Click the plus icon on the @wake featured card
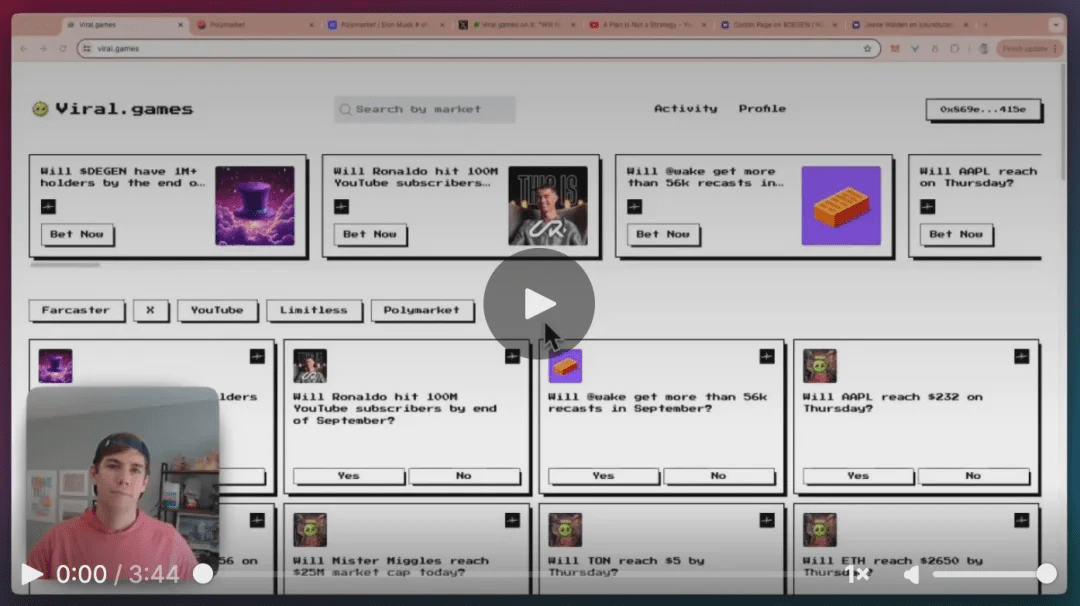This screenshot has height=606, width=1080. tap(634, 207)
